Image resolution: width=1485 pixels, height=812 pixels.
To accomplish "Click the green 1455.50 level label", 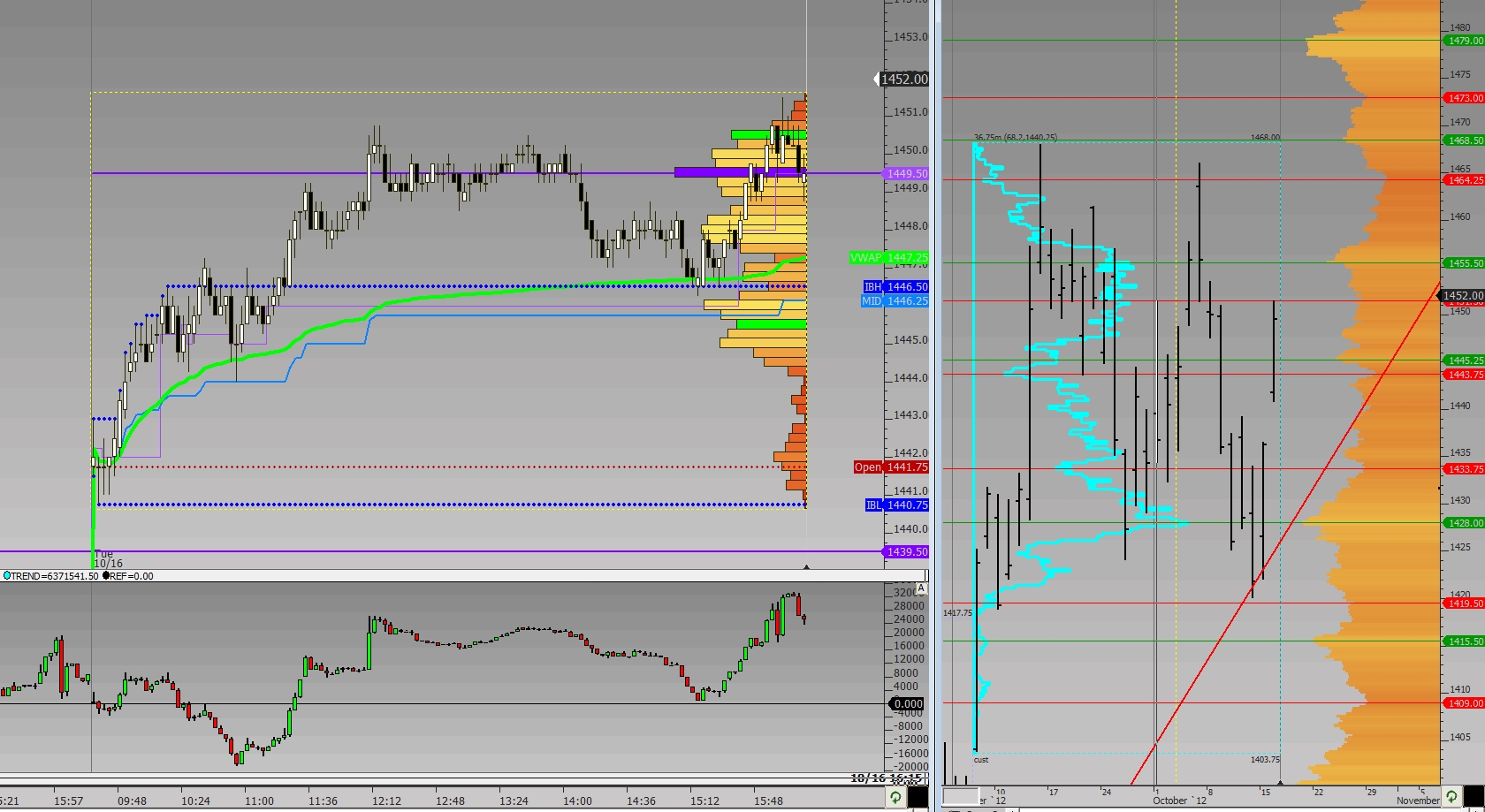I will [1464, 263].
